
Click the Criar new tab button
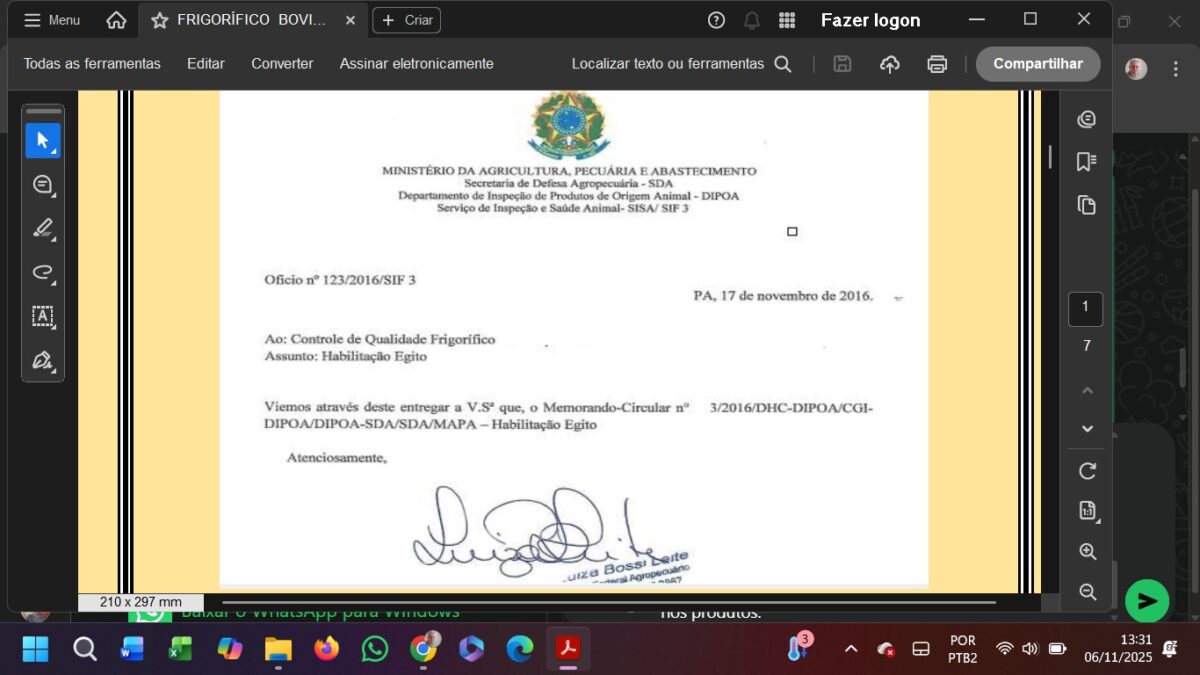407,20
